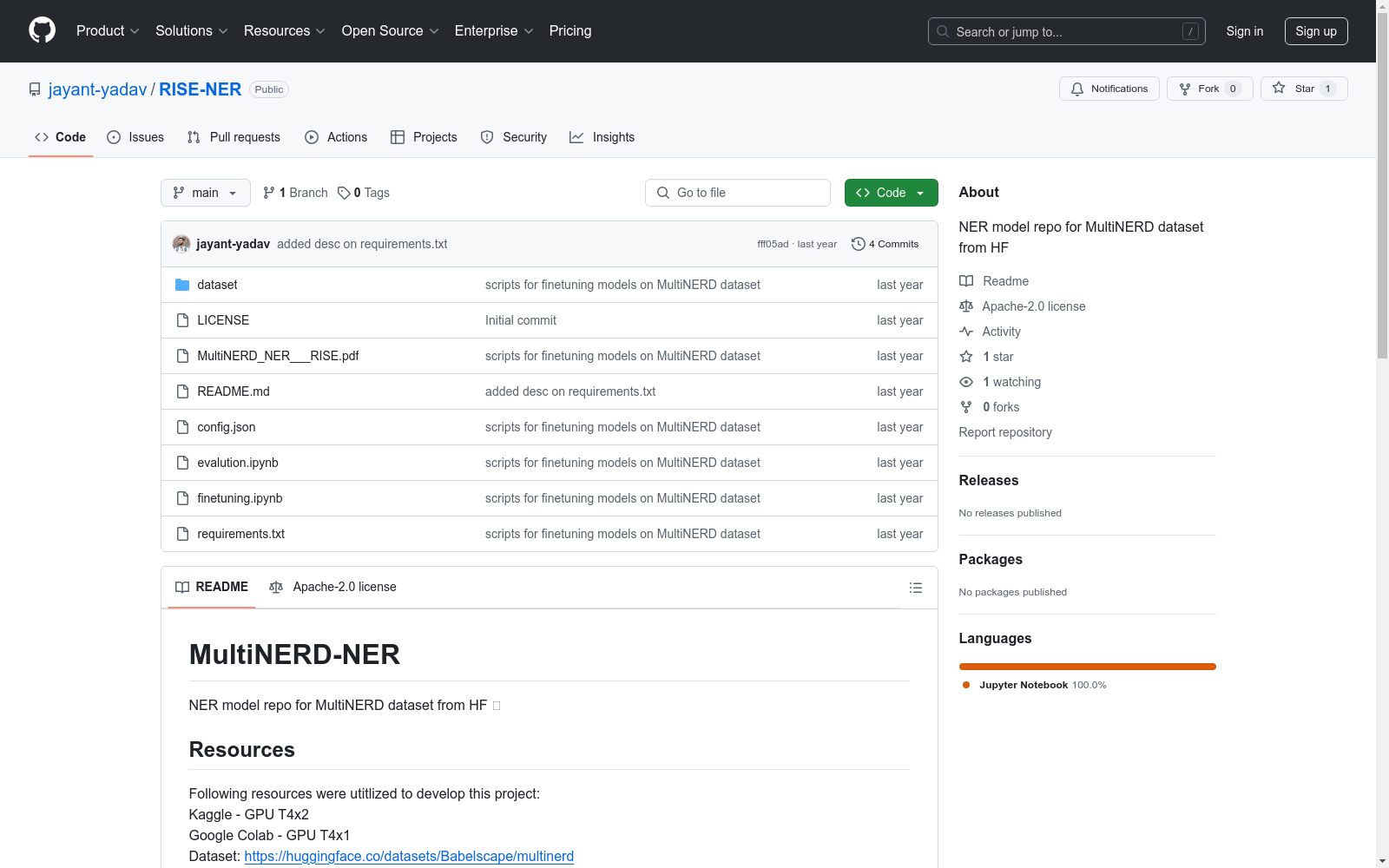
Task: Click the dataset folder icon
Action: pyautogui.click(x=182, y=285)
